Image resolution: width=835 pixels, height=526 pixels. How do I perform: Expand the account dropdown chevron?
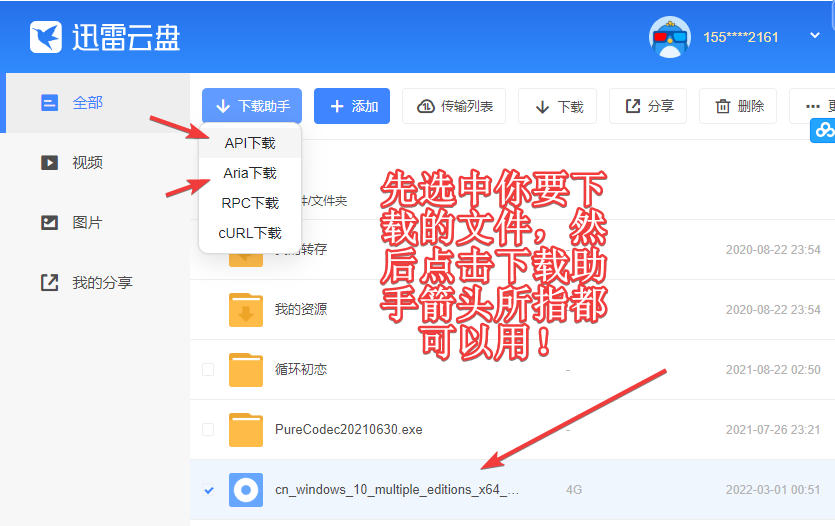814,36
